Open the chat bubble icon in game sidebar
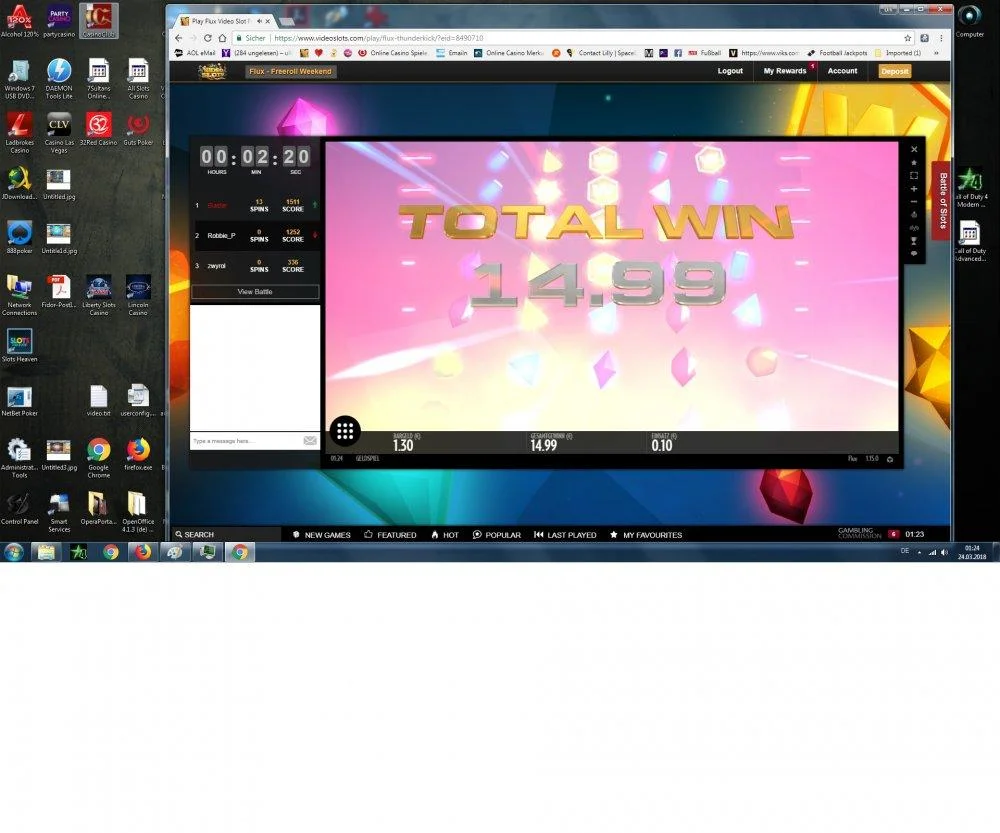The height and width of the screenshot is (833, 1000). 914,253
